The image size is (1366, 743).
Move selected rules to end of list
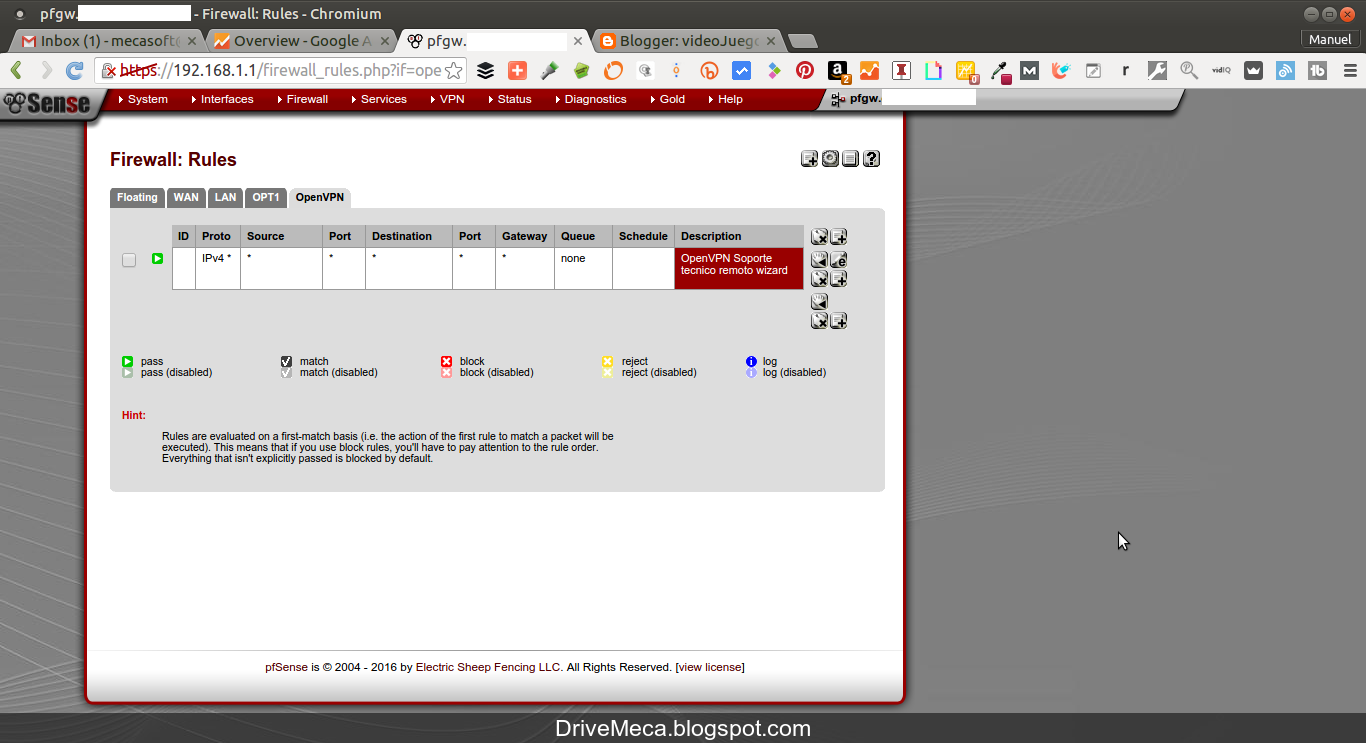819,301
